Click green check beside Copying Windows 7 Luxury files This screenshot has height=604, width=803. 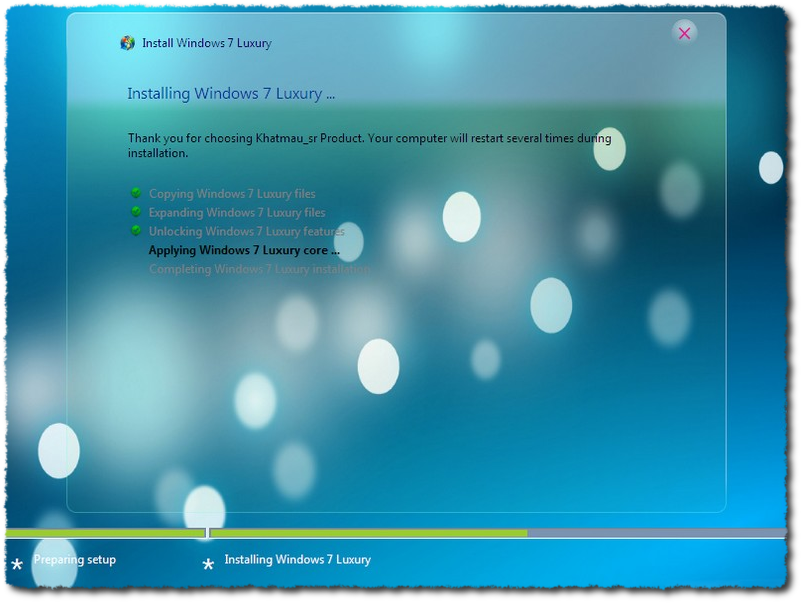coord(136,193)
